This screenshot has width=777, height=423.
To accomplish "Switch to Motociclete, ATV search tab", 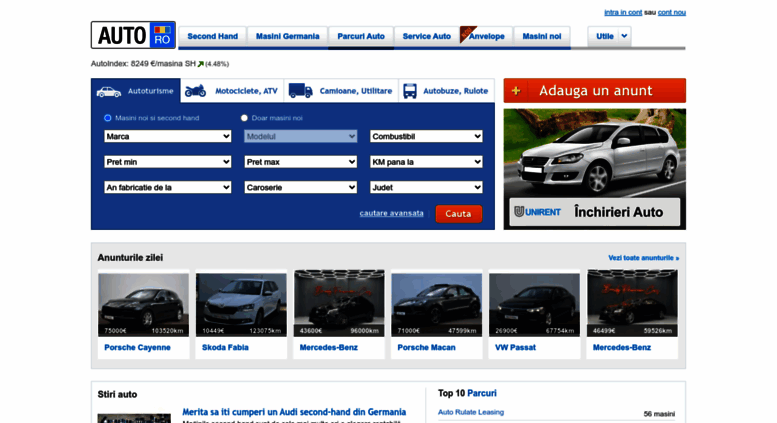I will coord(232,91).
